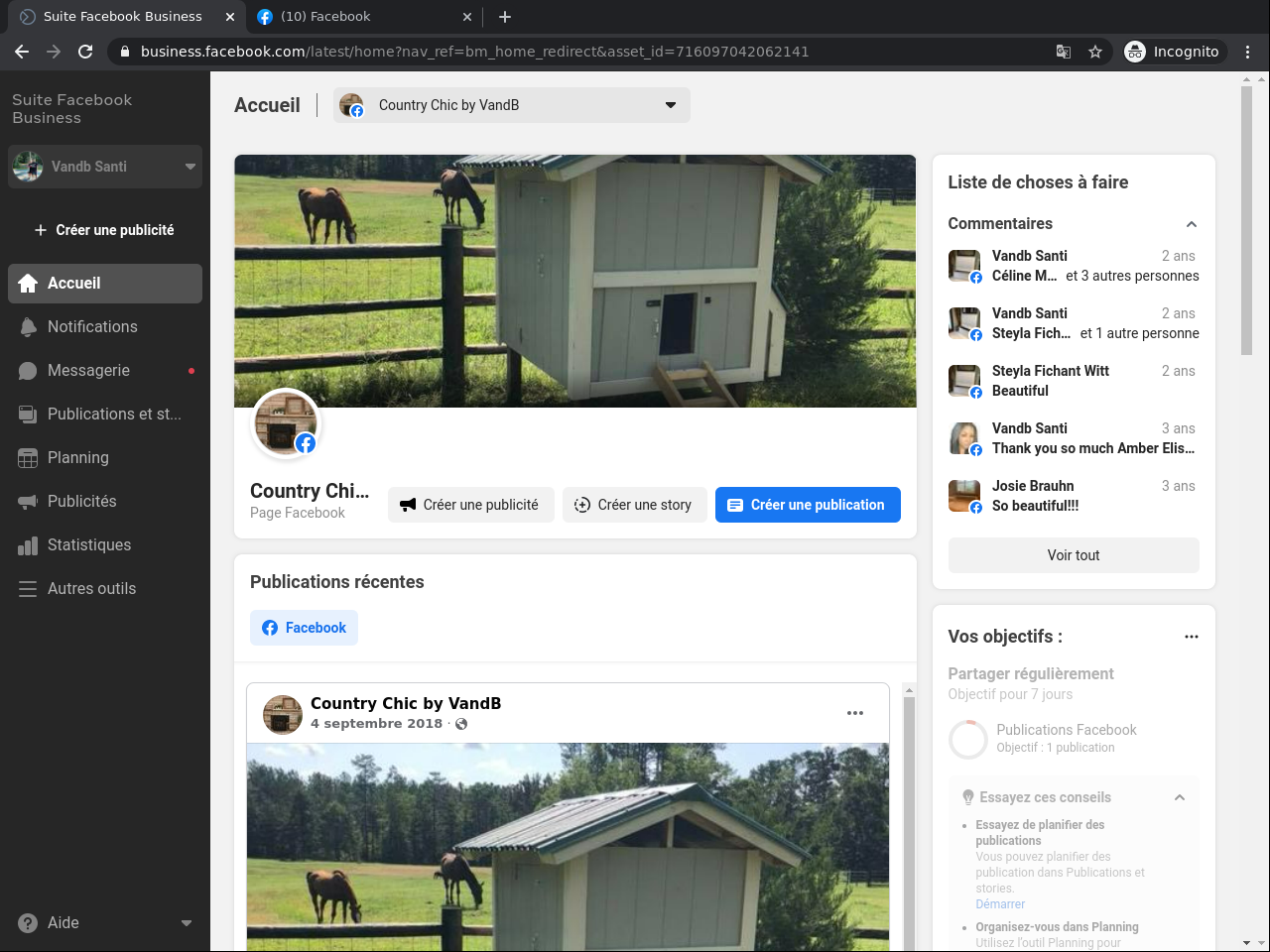Click the Créer une publicité button under cover
1270x952 pixels.
click(471, 505)
